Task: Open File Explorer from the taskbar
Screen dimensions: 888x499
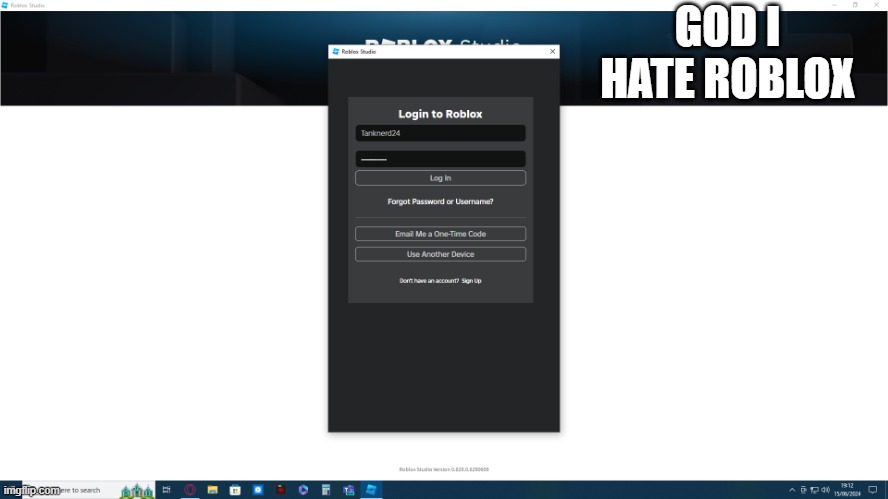Action: click(212, 490)
